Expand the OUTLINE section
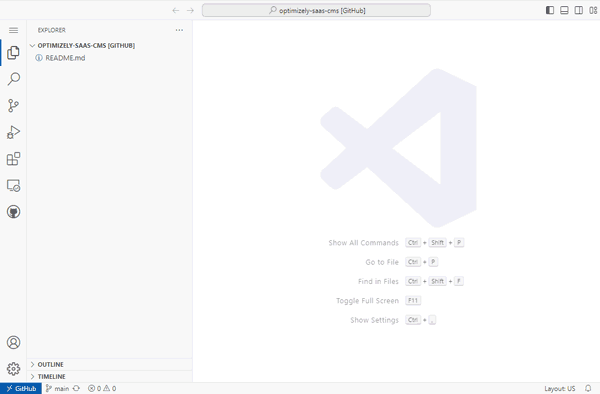Screen dimensions: 600x394 click(x=109, y=365)
